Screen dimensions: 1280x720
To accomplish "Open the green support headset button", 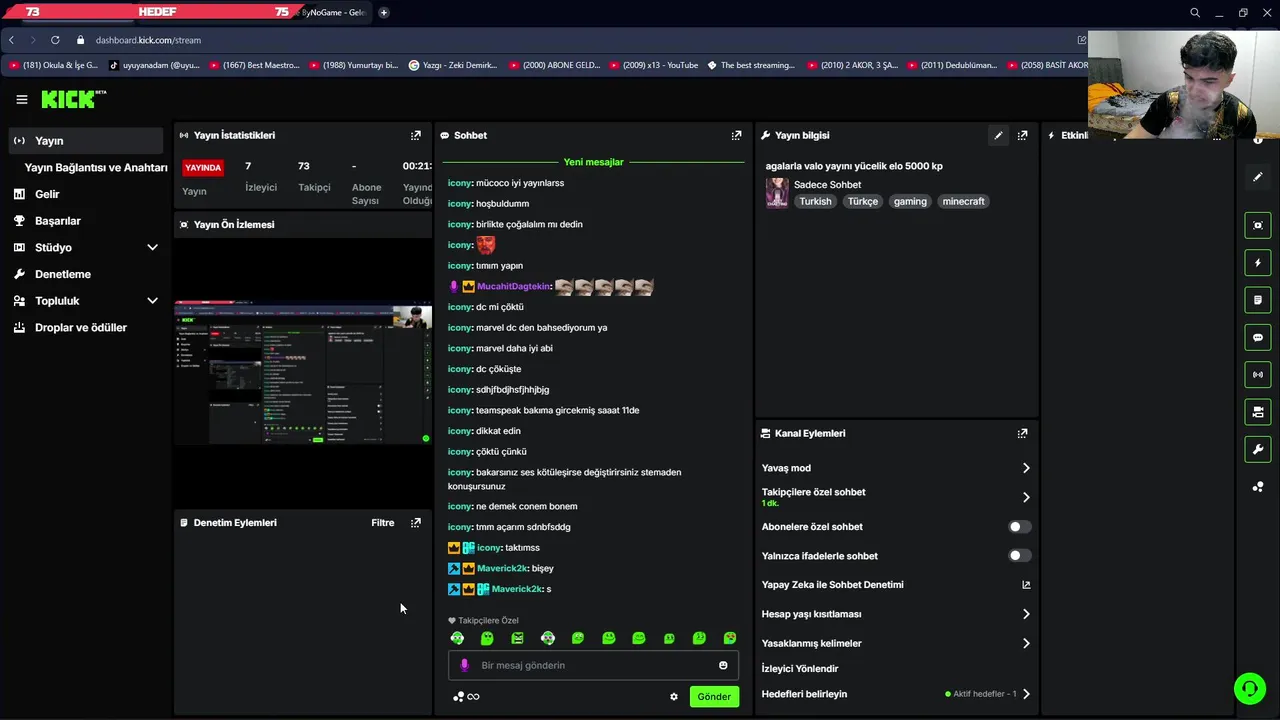I will click(1249, 688).
